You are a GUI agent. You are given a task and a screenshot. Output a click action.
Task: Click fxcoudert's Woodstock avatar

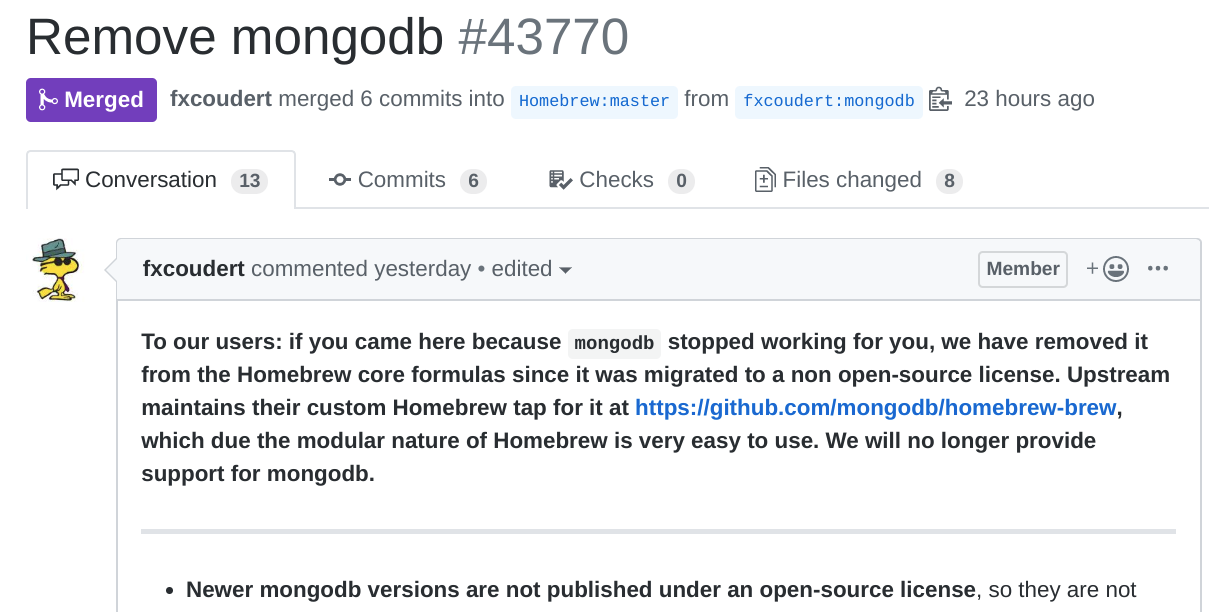point(56,269)
